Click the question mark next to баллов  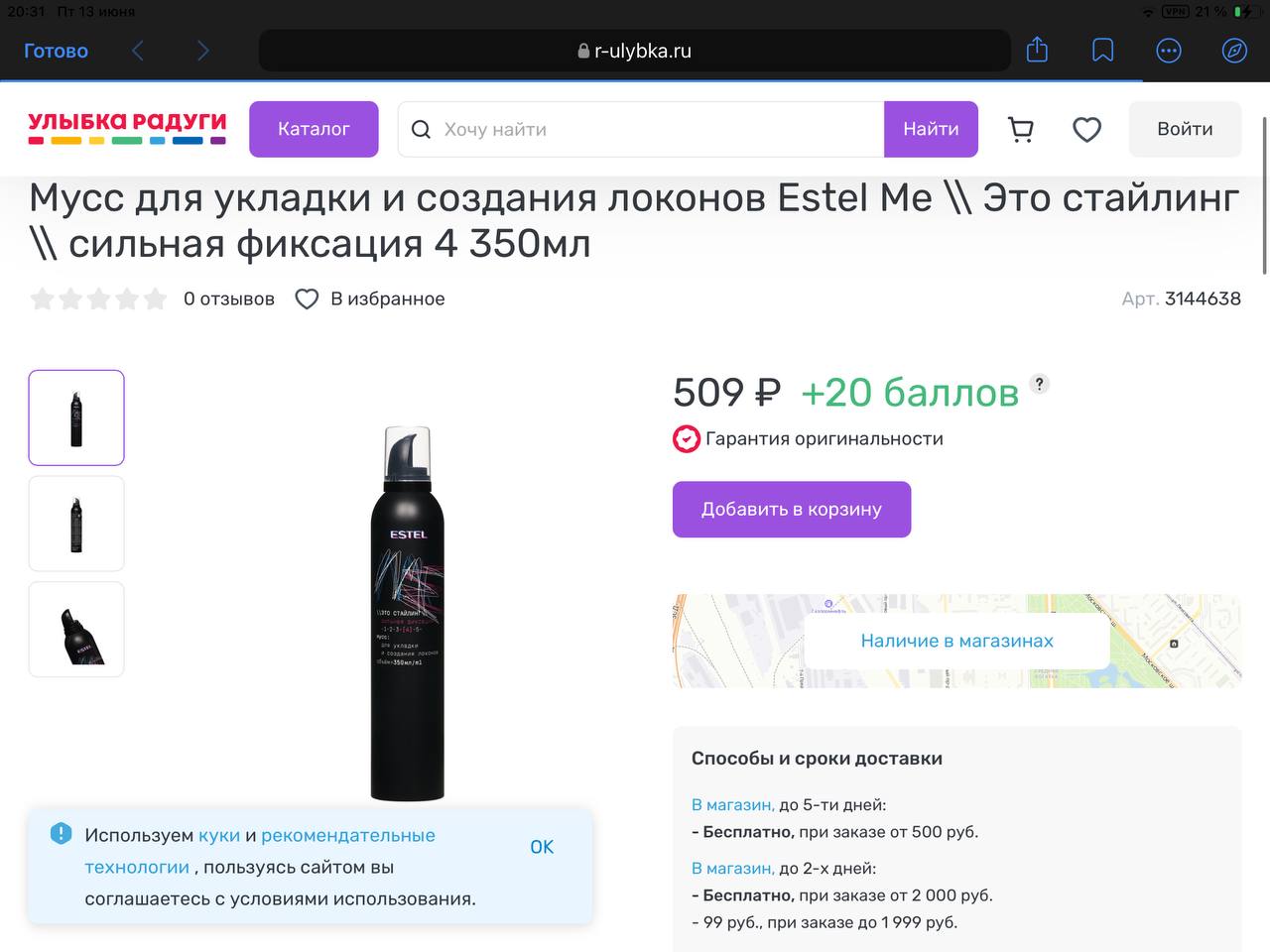(x=1039, y=384)
